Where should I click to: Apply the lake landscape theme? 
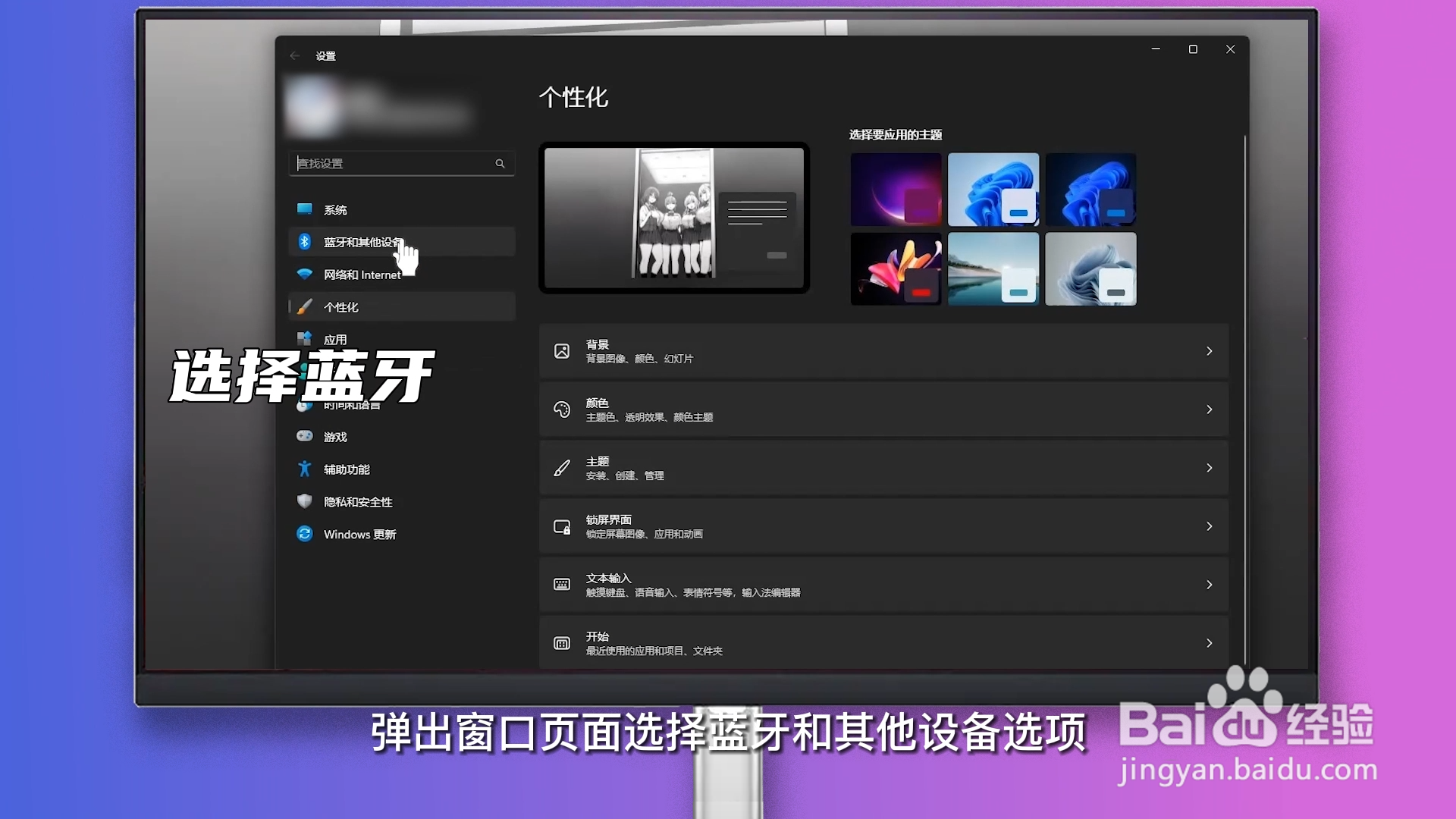pyautogui.click(x=993, y=269)
